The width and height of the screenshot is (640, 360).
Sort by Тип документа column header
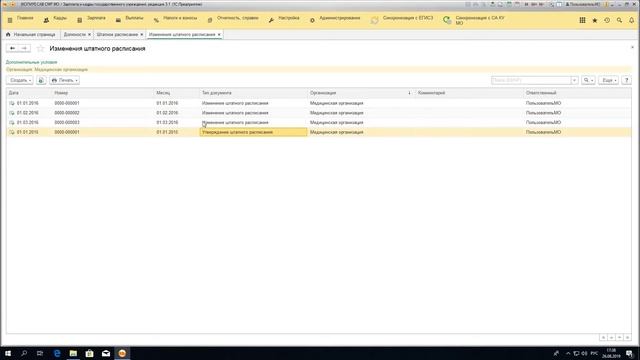pos(216,93)
